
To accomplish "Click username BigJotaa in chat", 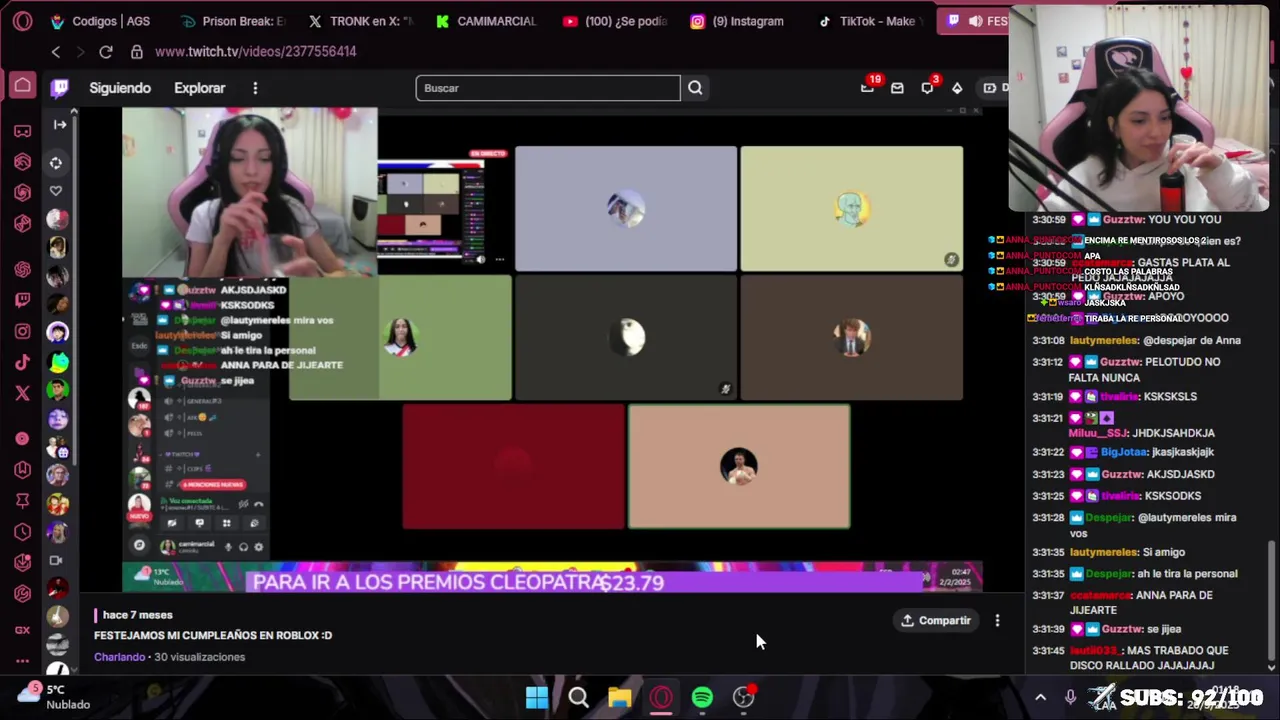I will [x=1125, y=452].
